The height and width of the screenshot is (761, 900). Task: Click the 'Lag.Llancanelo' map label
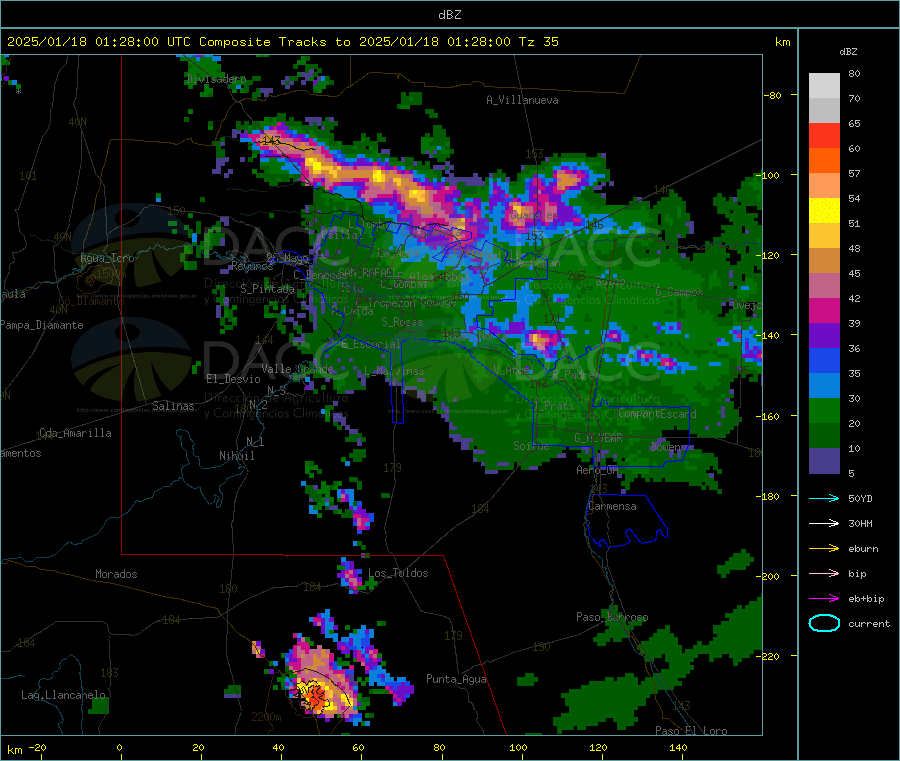(x=64, y=695)
